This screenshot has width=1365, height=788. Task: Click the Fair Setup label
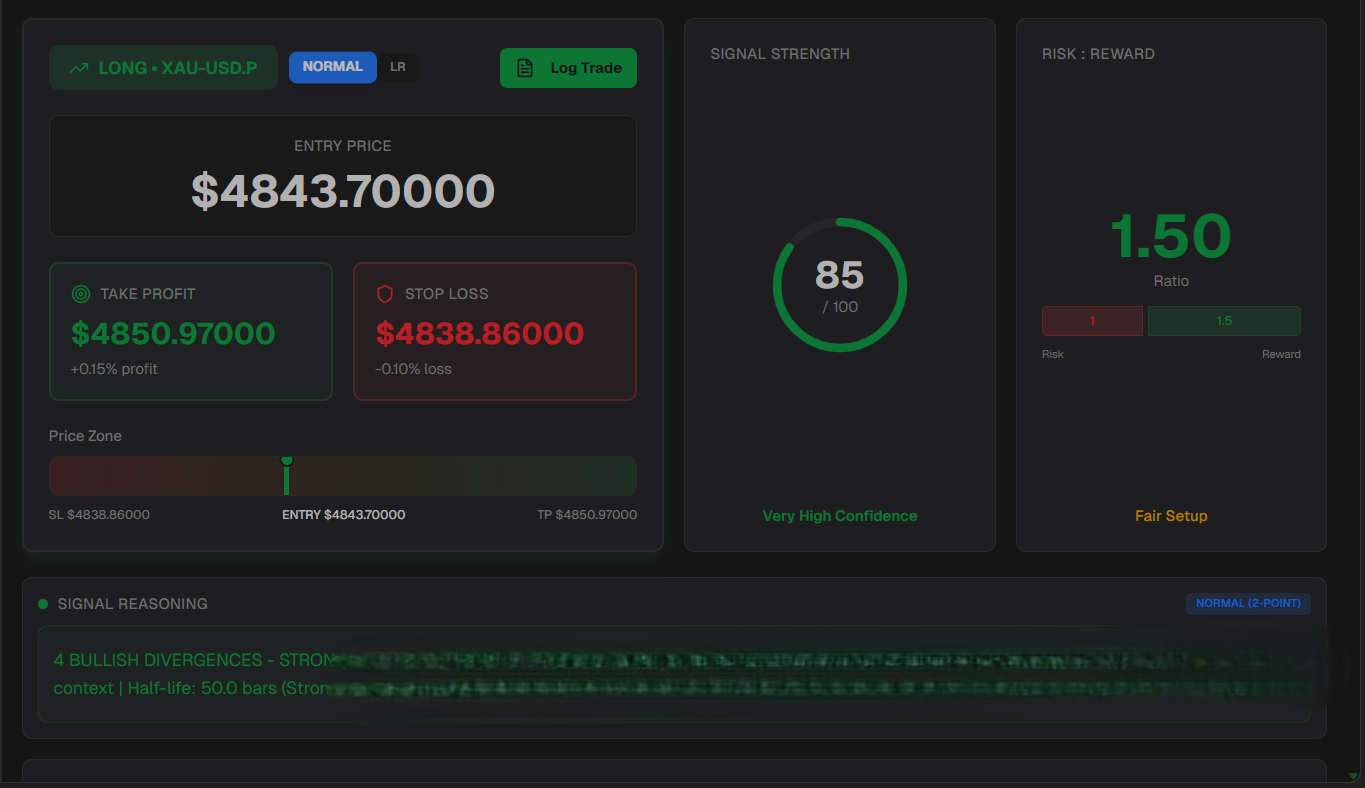[x=1171, y=516]
